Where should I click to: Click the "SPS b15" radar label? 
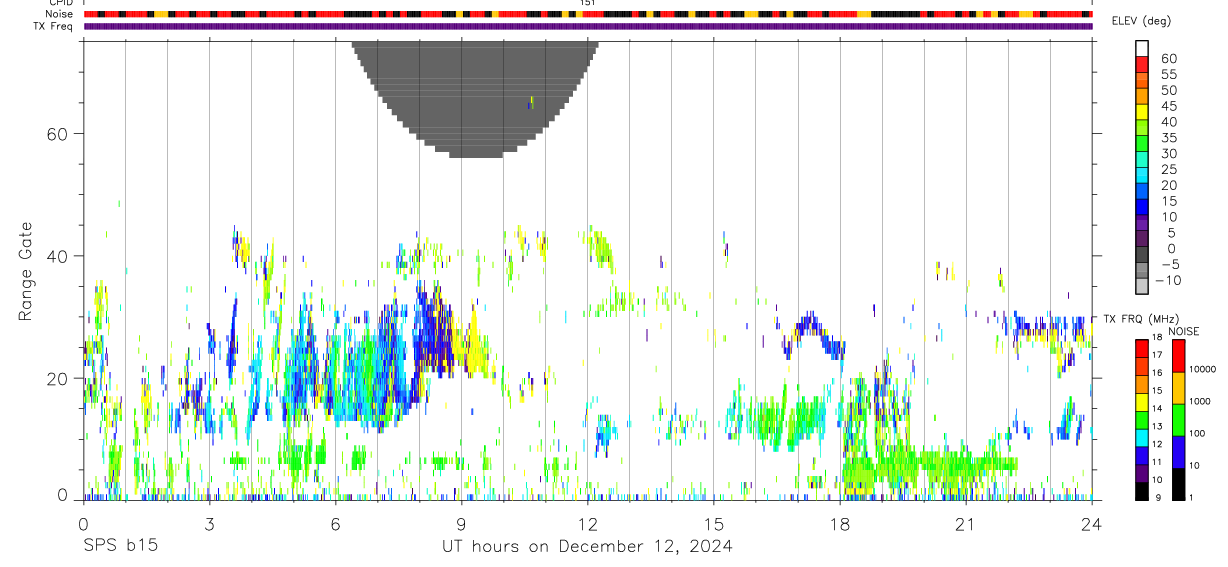pyautogui.click(x=119, y=546)
